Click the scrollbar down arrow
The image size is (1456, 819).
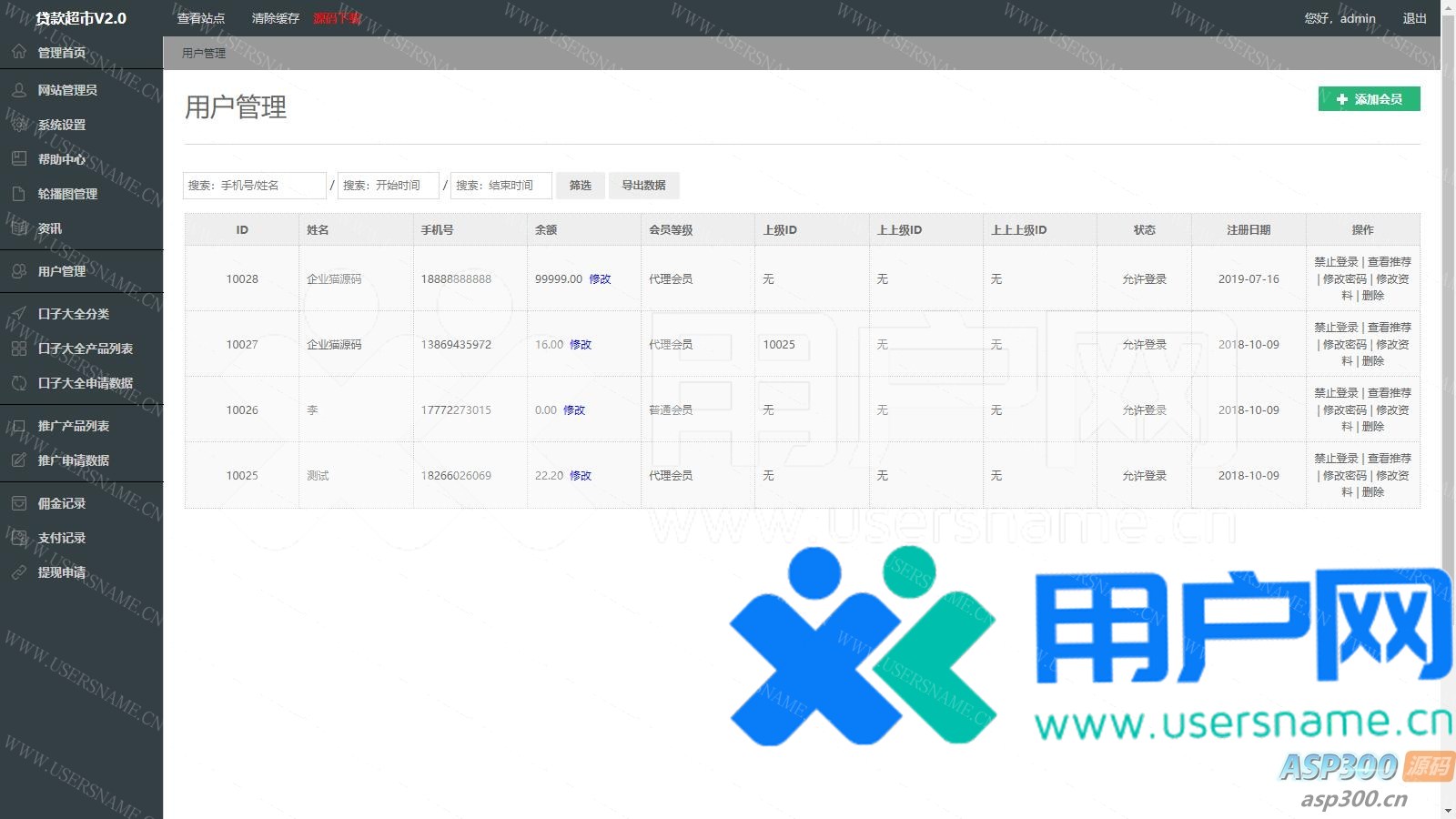click(x=1448, y=811)
